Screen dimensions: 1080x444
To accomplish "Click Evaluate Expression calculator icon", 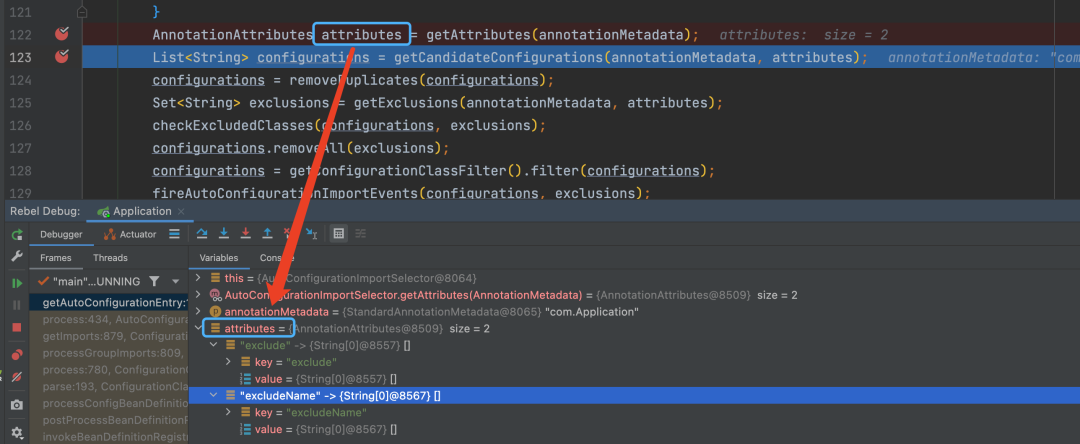I will coord(338,234).
